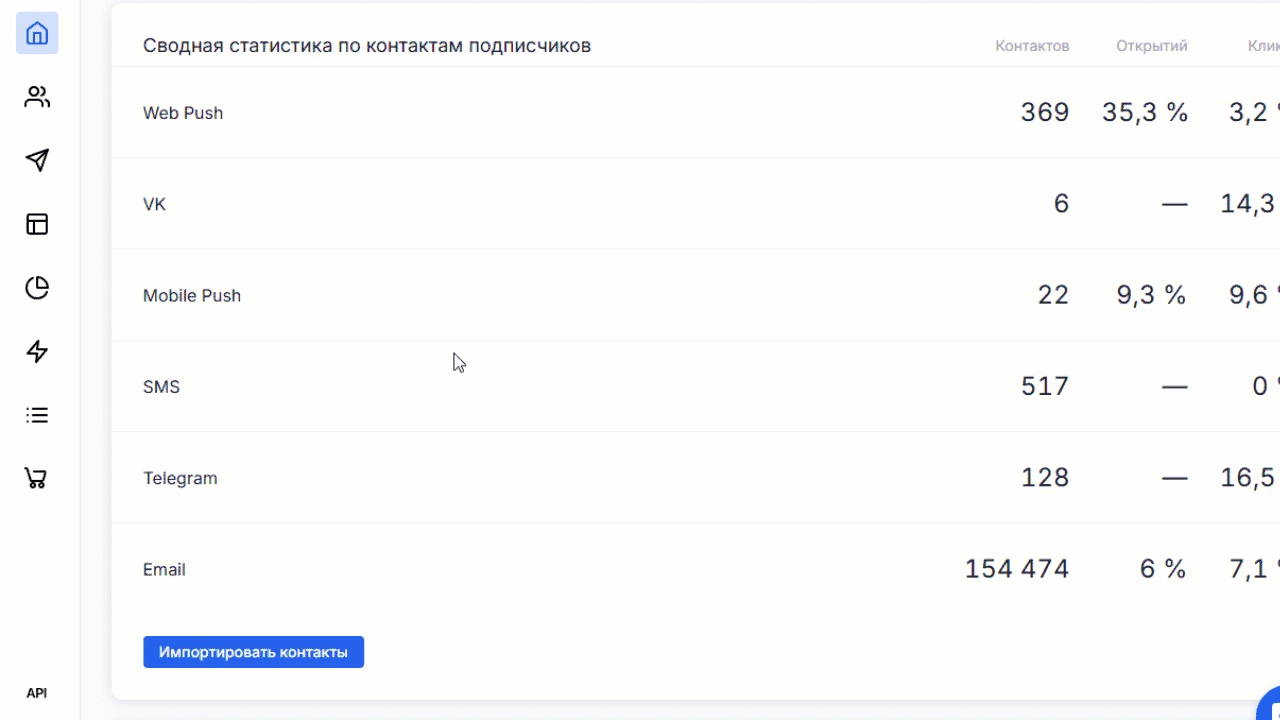This screenshot has width=1280, height=720.
Task: Sort by the Открытий column header
Action: [x=1151, y=45]
